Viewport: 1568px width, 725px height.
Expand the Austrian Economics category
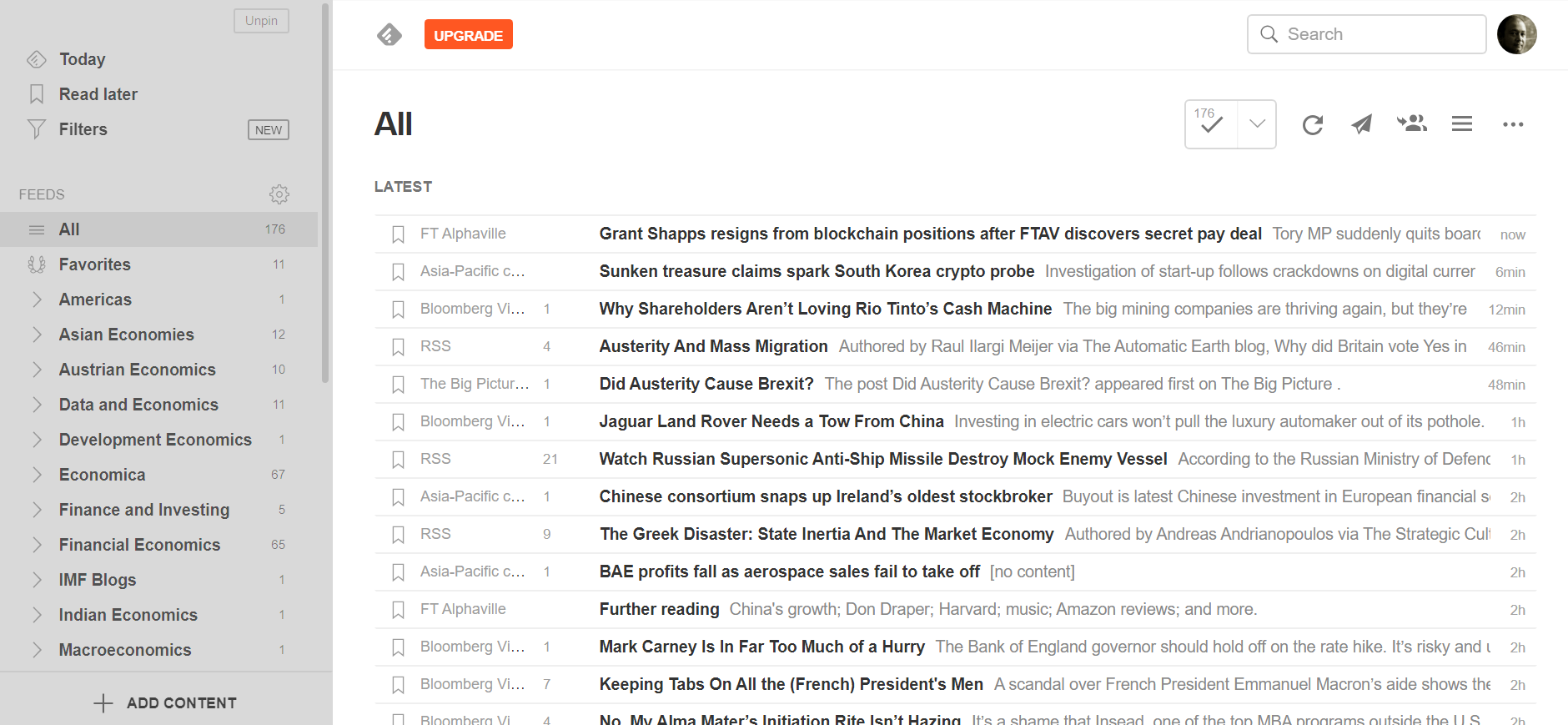pos(37,370)
